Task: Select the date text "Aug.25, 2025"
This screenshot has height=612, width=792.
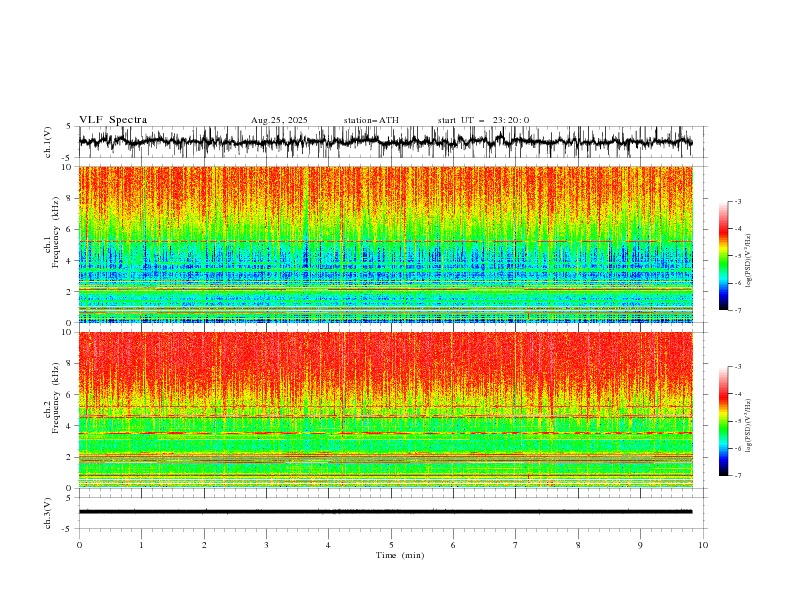Action: [279, 120]
